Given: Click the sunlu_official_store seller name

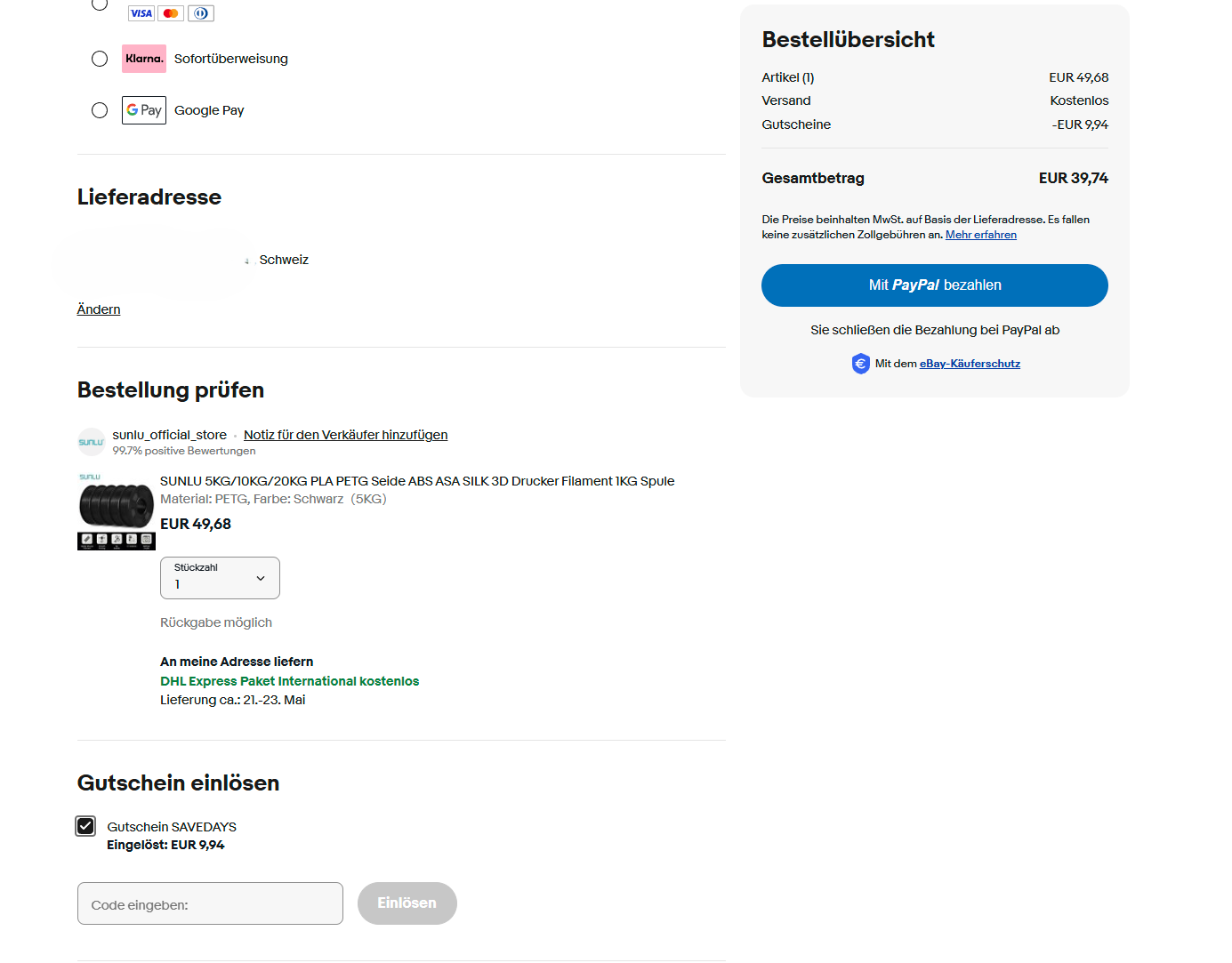Looking at the screenshot, I should point(169,435).
